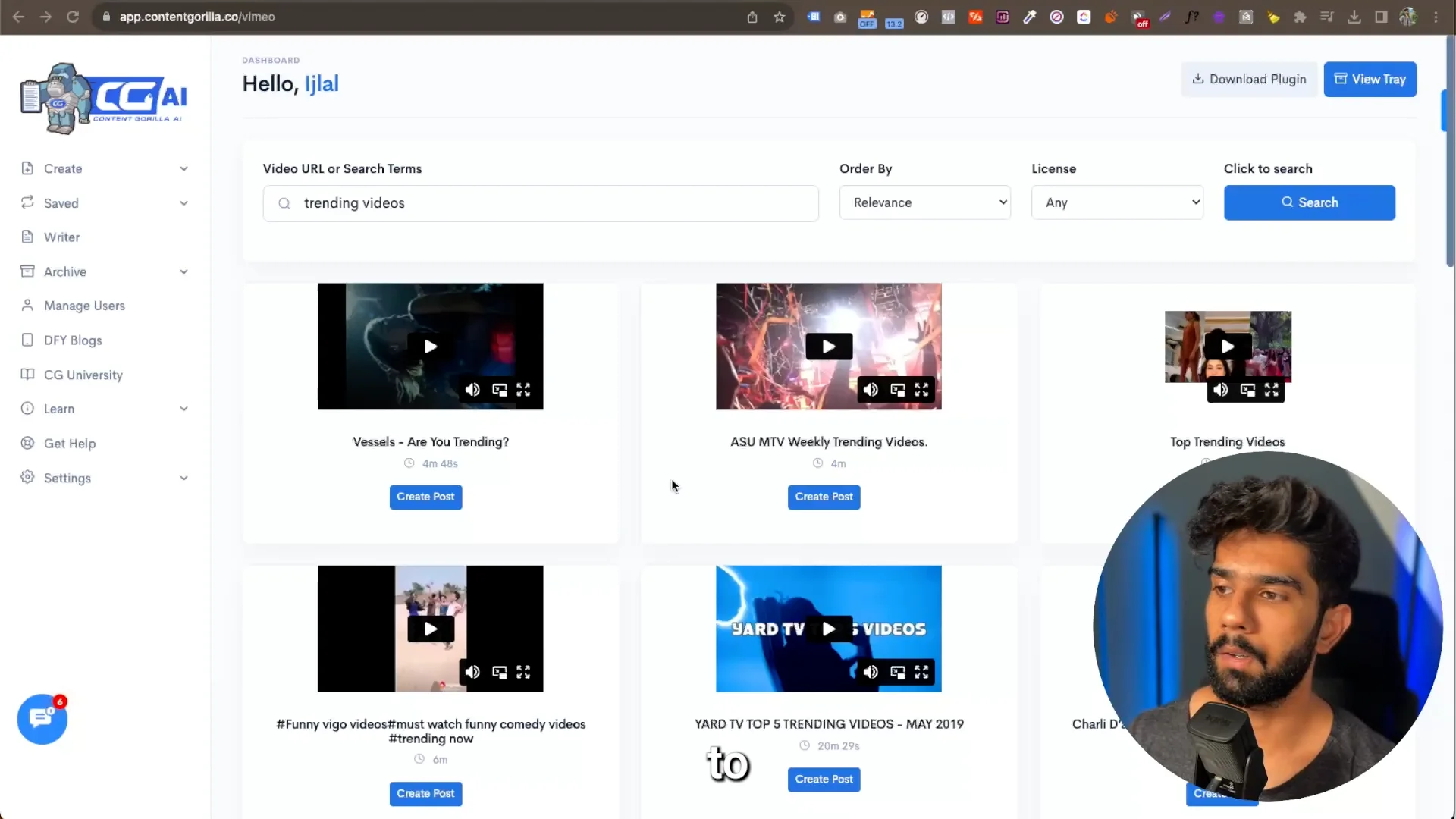
Task: Play the ASU MTV Weekly Trending video
Action: tap(829, 347)
